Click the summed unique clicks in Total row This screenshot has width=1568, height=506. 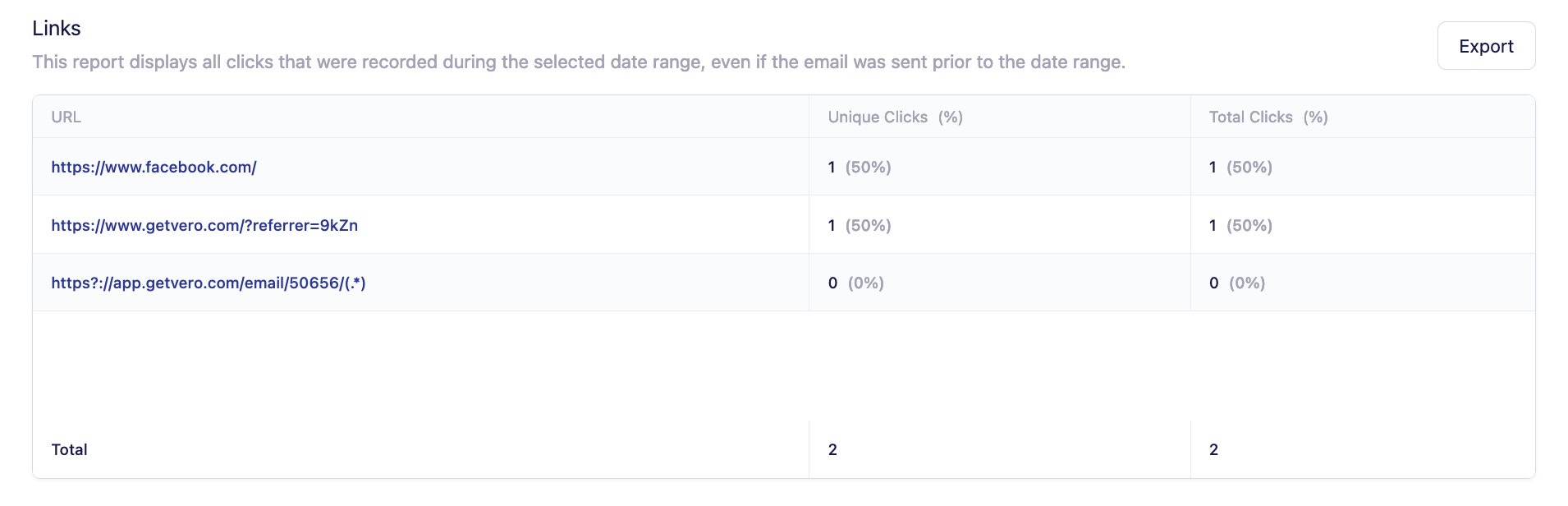pos(832,449)
